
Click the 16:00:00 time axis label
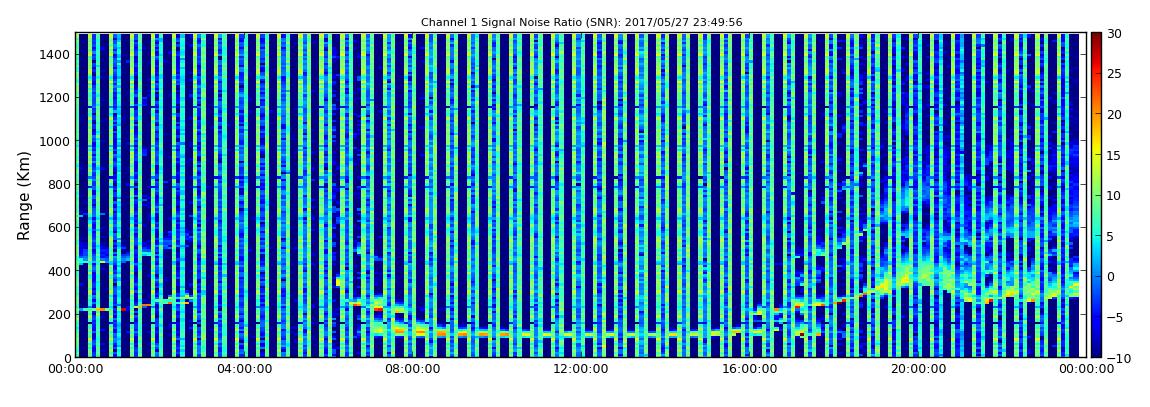(x=748, y=370)
